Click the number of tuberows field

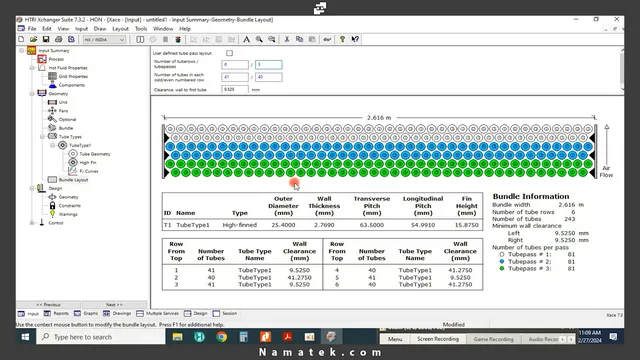coord(235,64)
